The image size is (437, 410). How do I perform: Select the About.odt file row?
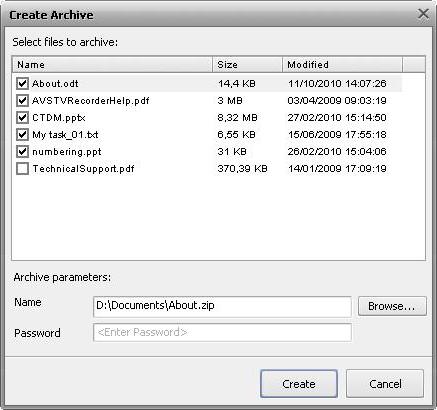tap(208, 83)
